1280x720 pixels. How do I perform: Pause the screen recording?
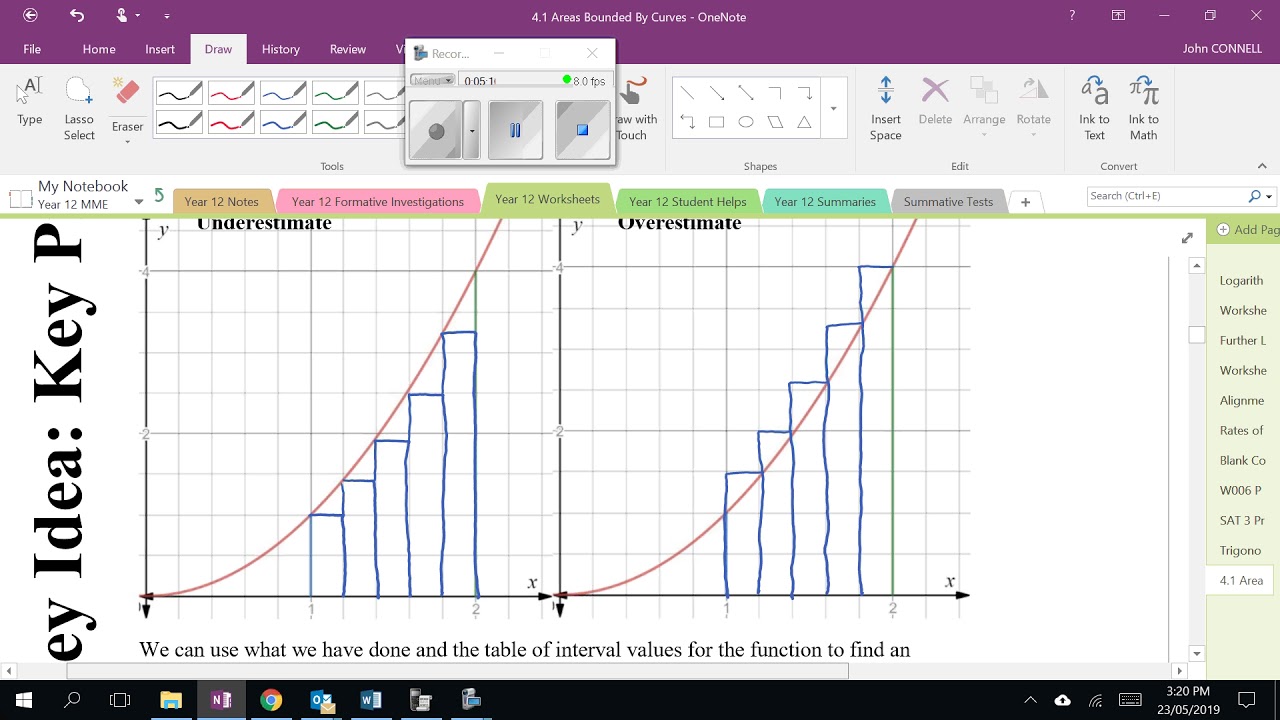click(x=515, y=130)
